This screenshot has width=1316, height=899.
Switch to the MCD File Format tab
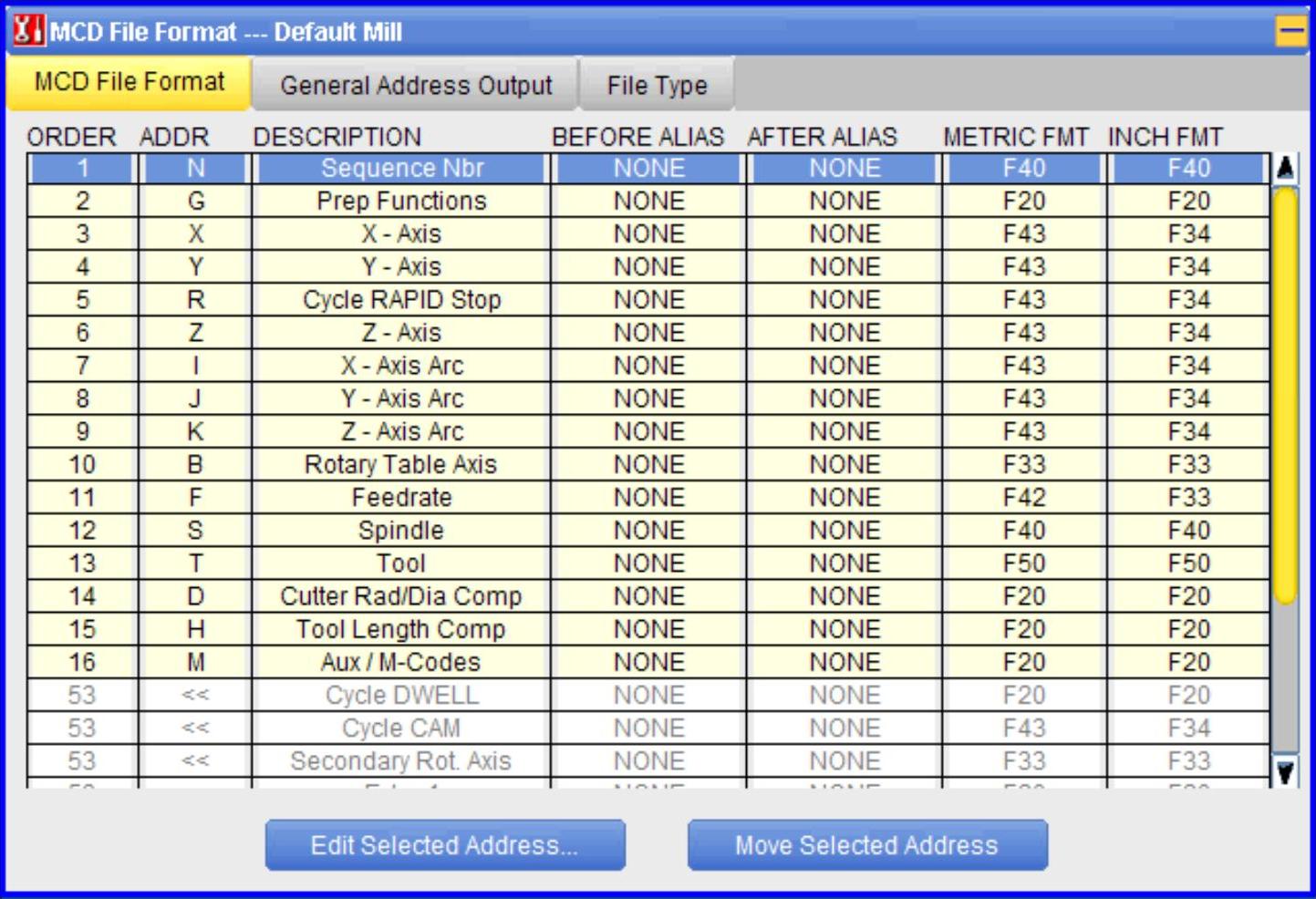129,82
